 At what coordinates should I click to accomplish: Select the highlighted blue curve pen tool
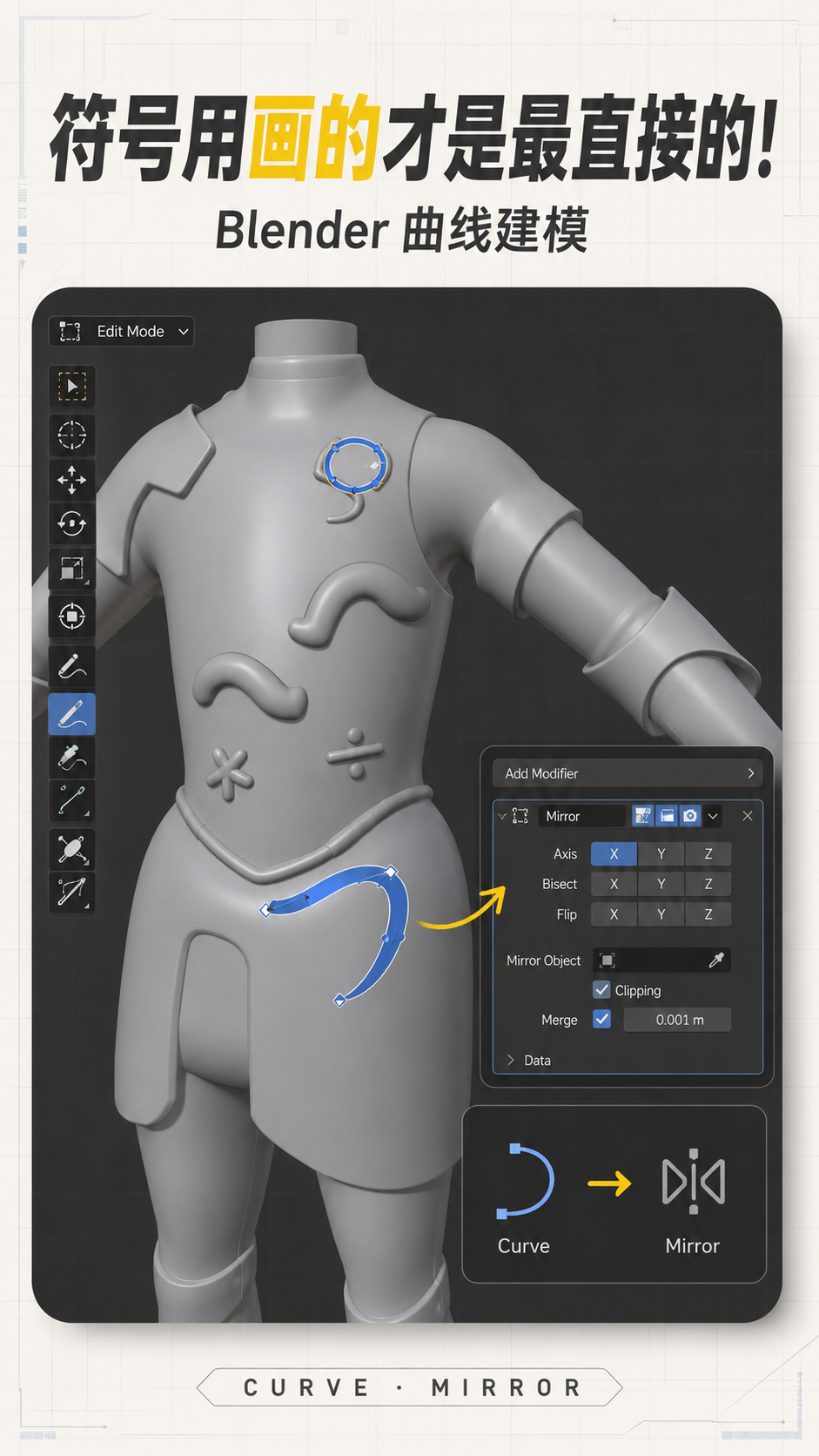click(72, 714)
